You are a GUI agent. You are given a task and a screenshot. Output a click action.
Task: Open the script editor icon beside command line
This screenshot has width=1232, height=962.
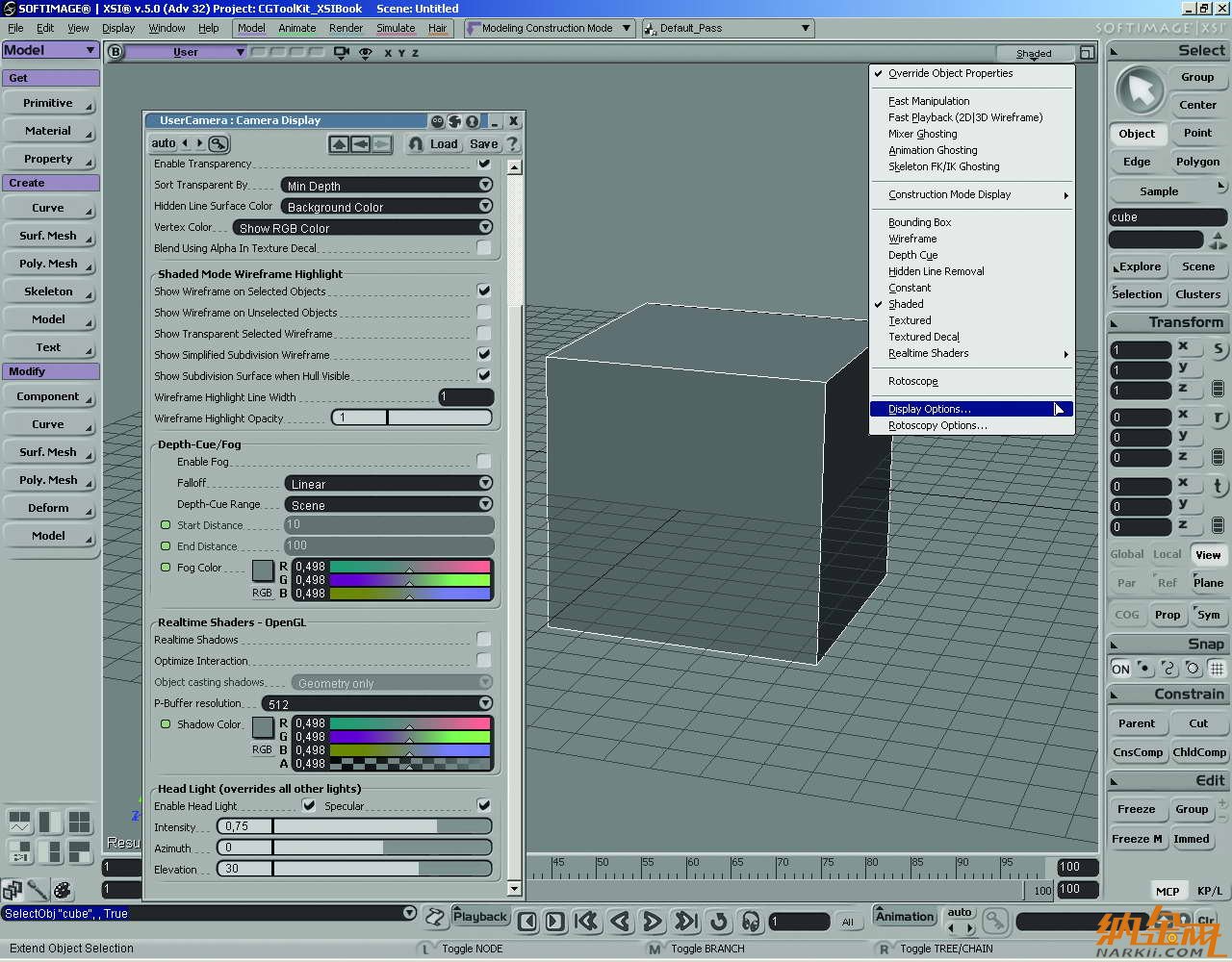pos(435,917)
